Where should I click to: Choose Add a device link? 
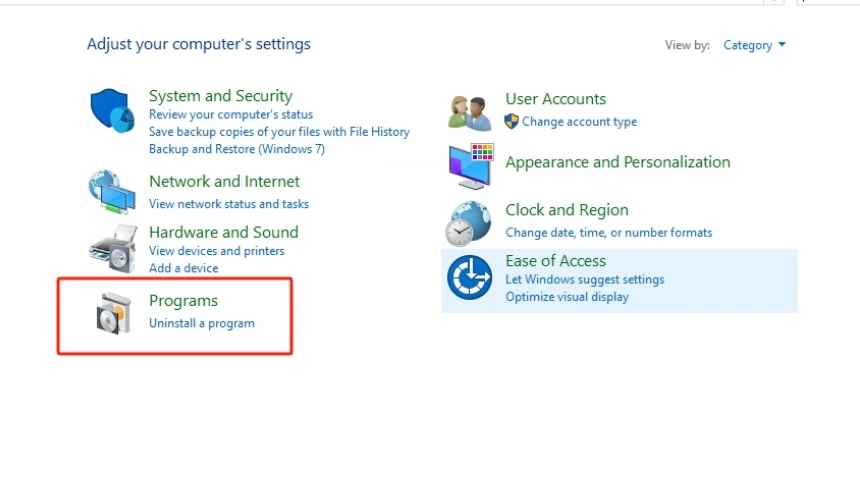click(x=183, y=268)
